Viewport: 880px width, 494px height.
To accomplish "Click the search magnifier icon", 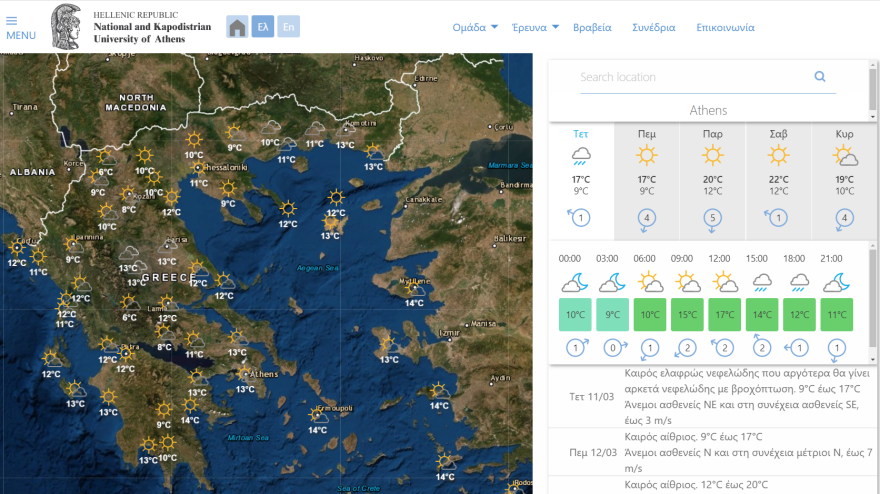I will (820, 77).
